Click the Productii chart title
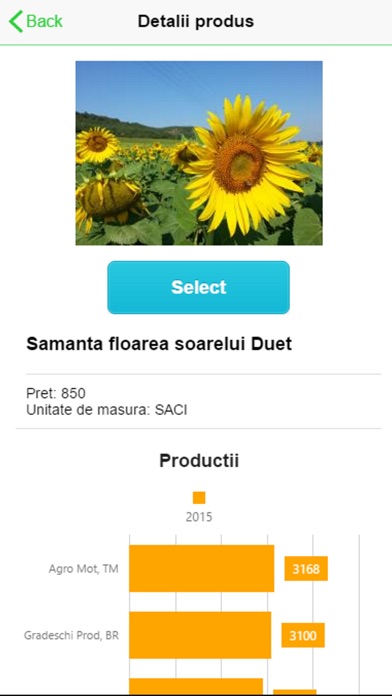This screenshot has height=696, width=392. pyautogui.click(x=199, y=461)
